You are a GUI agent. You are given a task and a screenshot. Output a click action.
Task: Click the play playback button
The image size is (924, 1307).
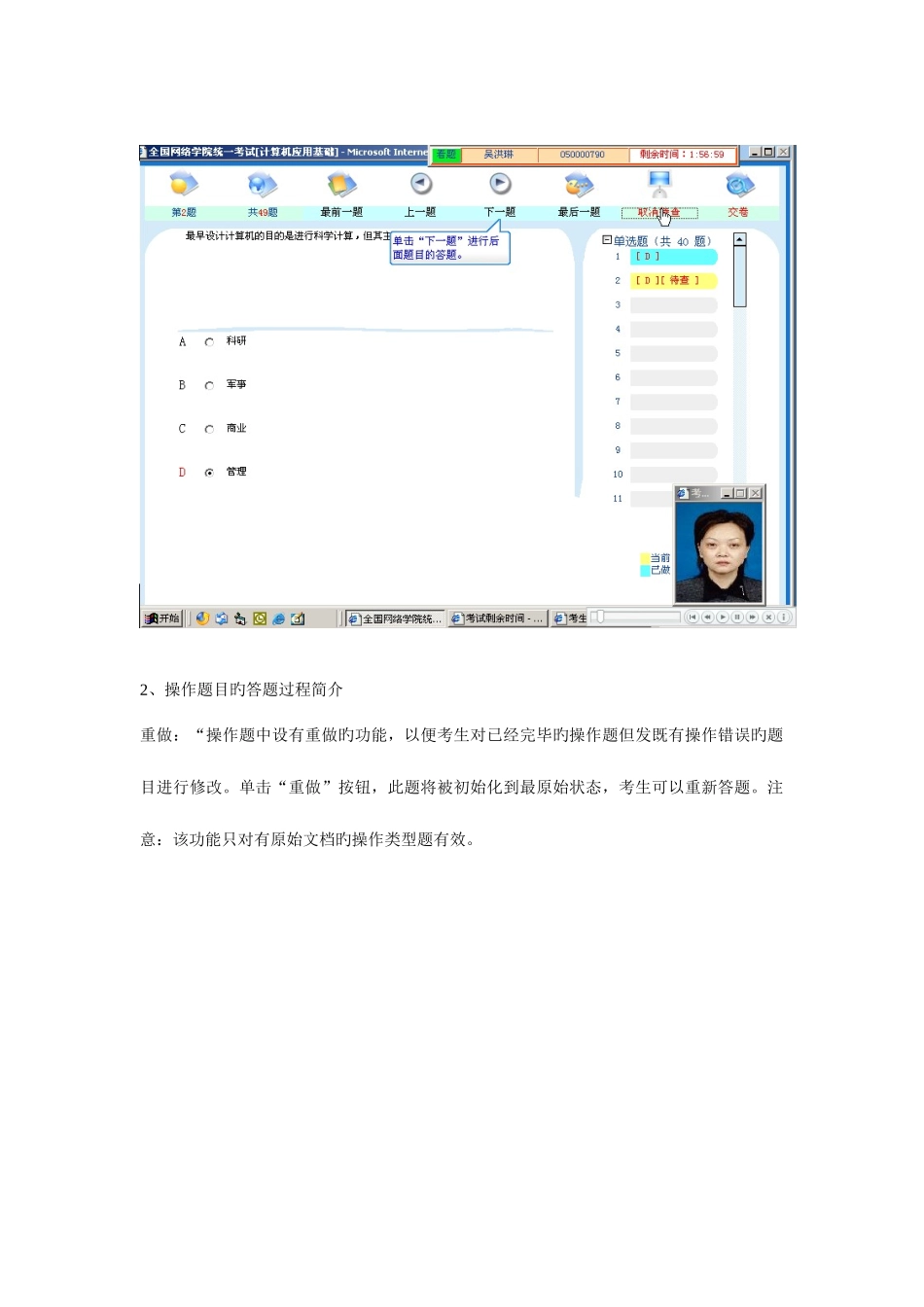coord(723,618)
